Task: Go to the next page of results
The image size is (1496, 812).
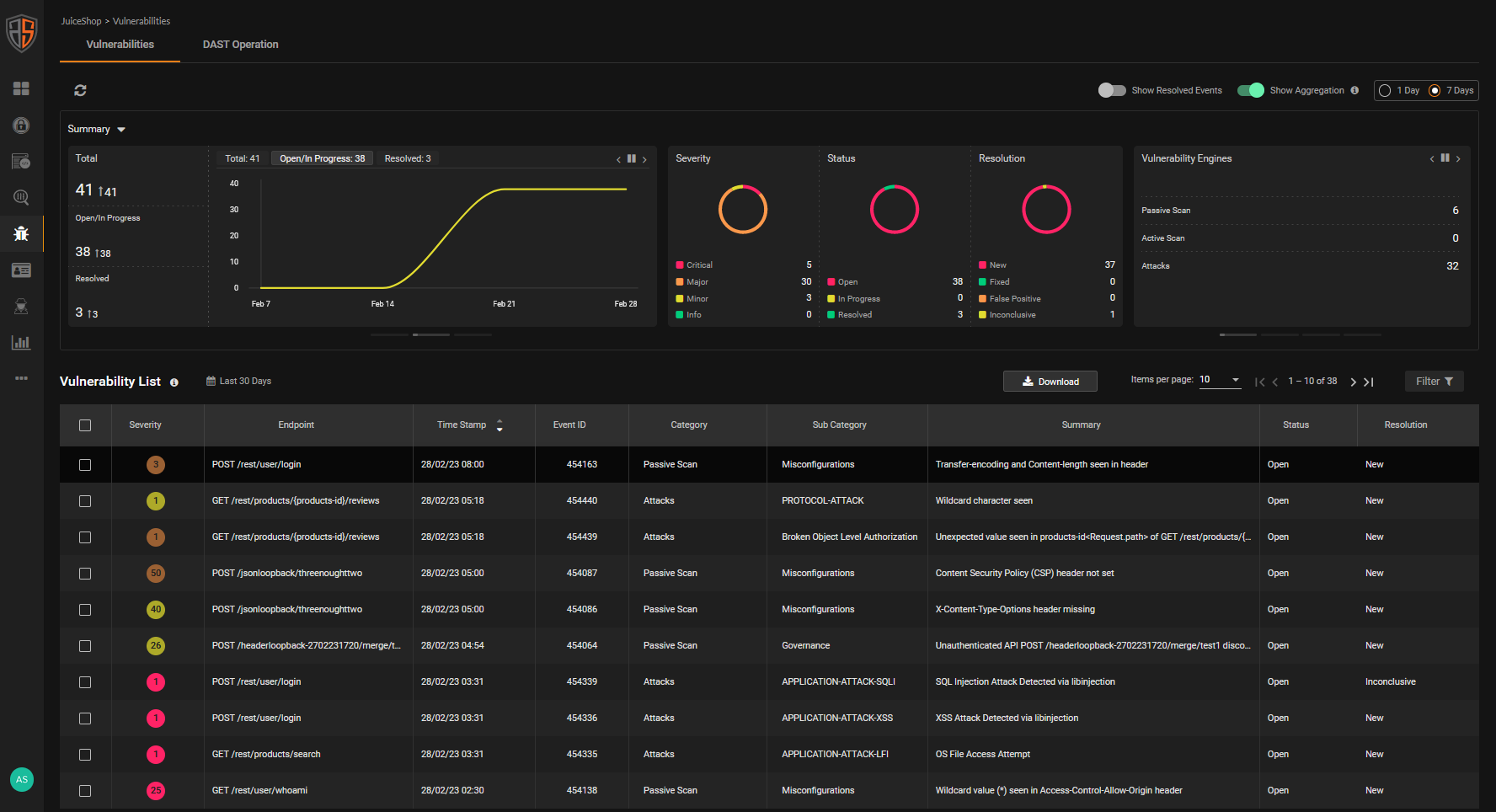Action: (x=1354, y=382)
